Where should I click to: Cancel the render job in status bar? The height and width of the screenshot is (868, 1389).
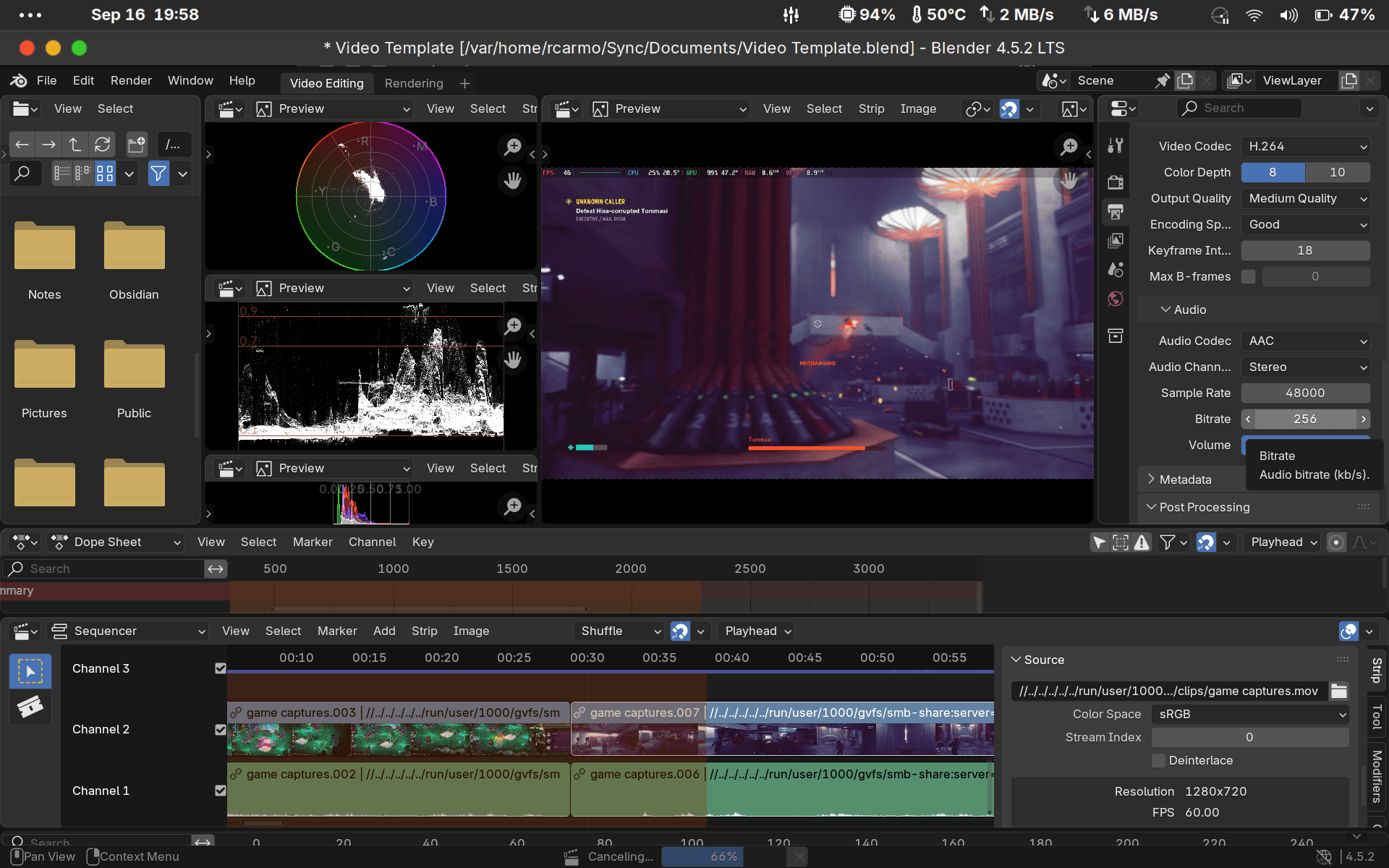(x=799, y=857)
